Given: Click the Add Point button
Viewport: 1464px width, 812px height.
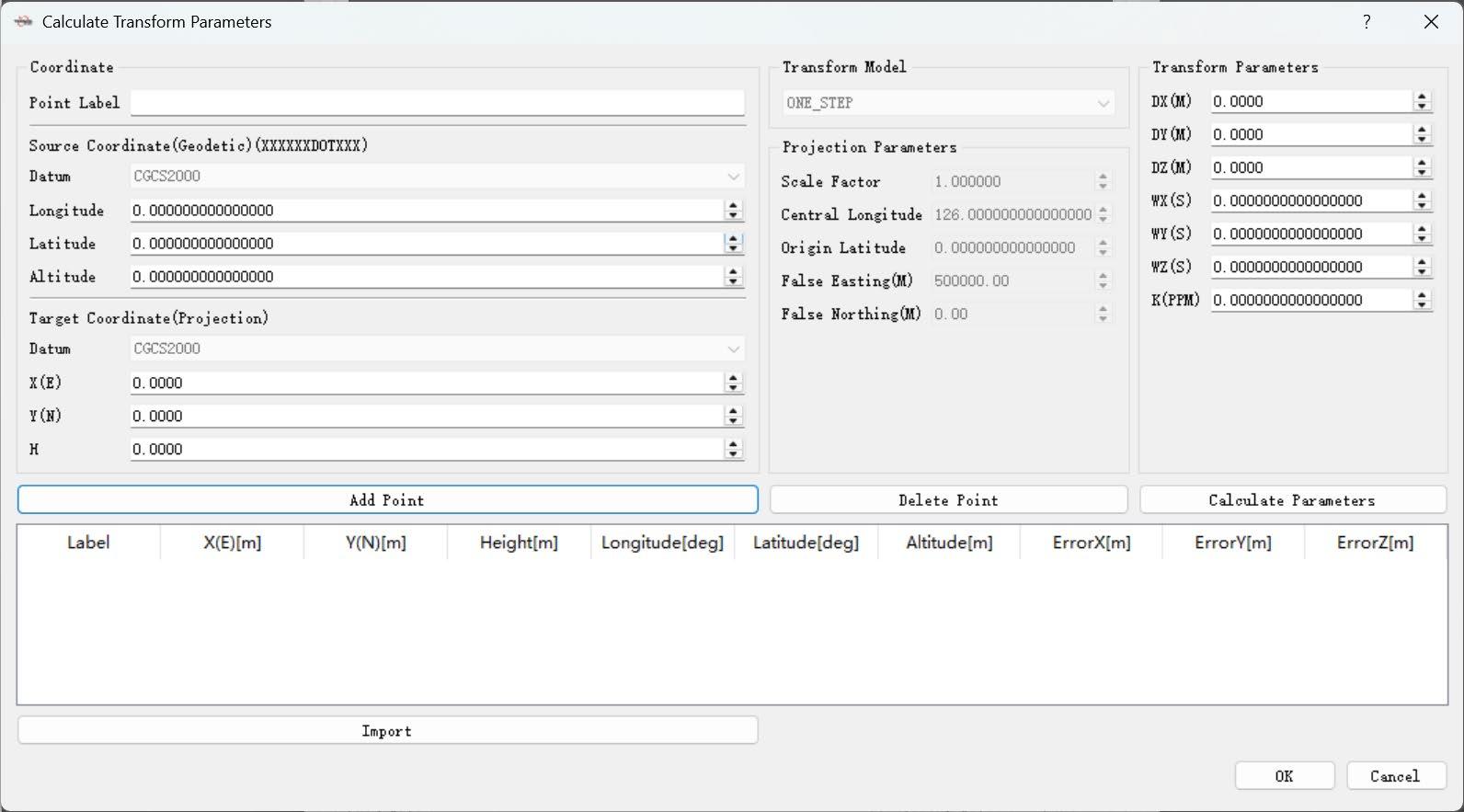Looking at the screenshot, I should (x=387, y=500).
